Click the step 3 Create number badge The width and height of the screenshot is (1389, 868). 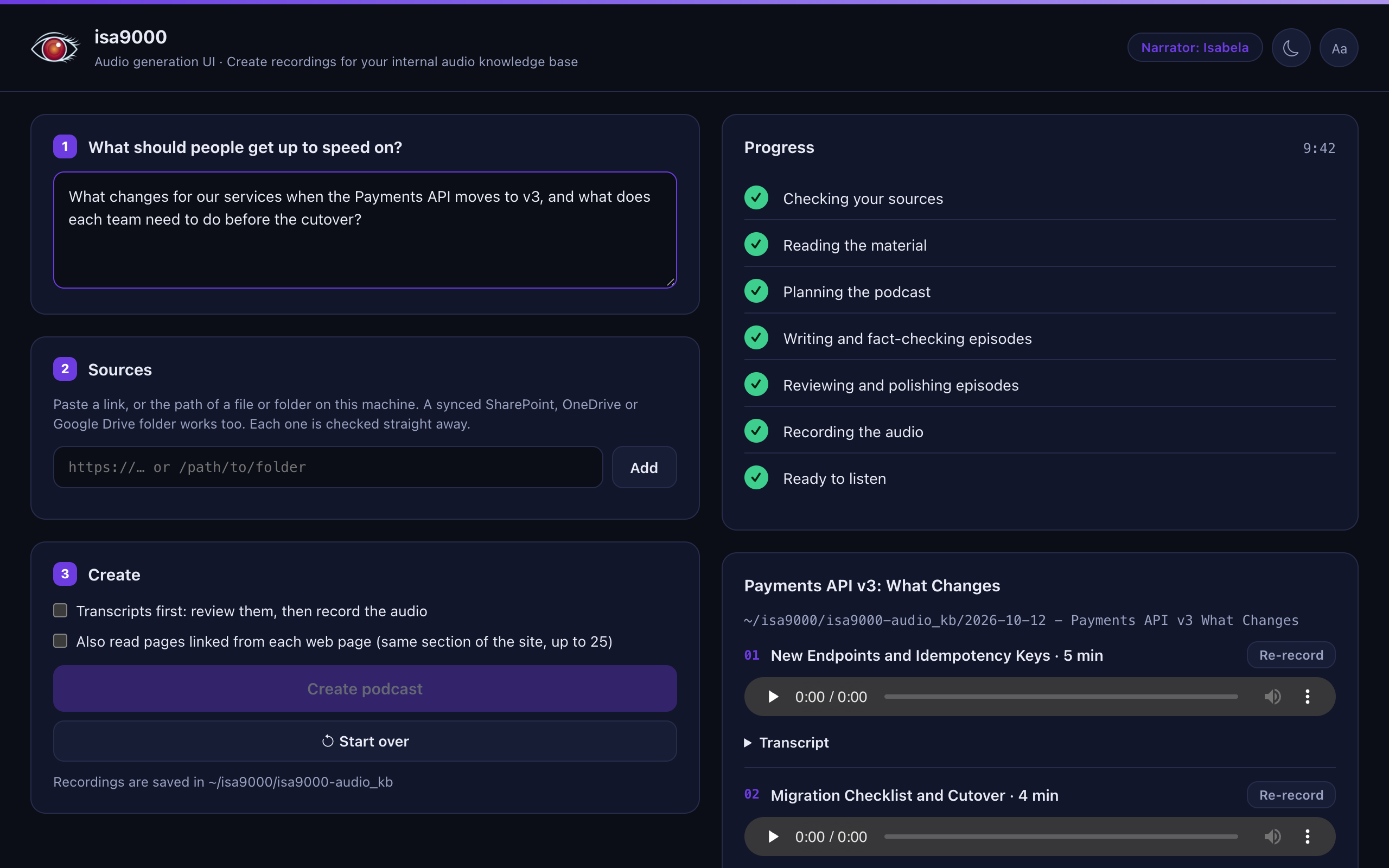coord(65,574)
